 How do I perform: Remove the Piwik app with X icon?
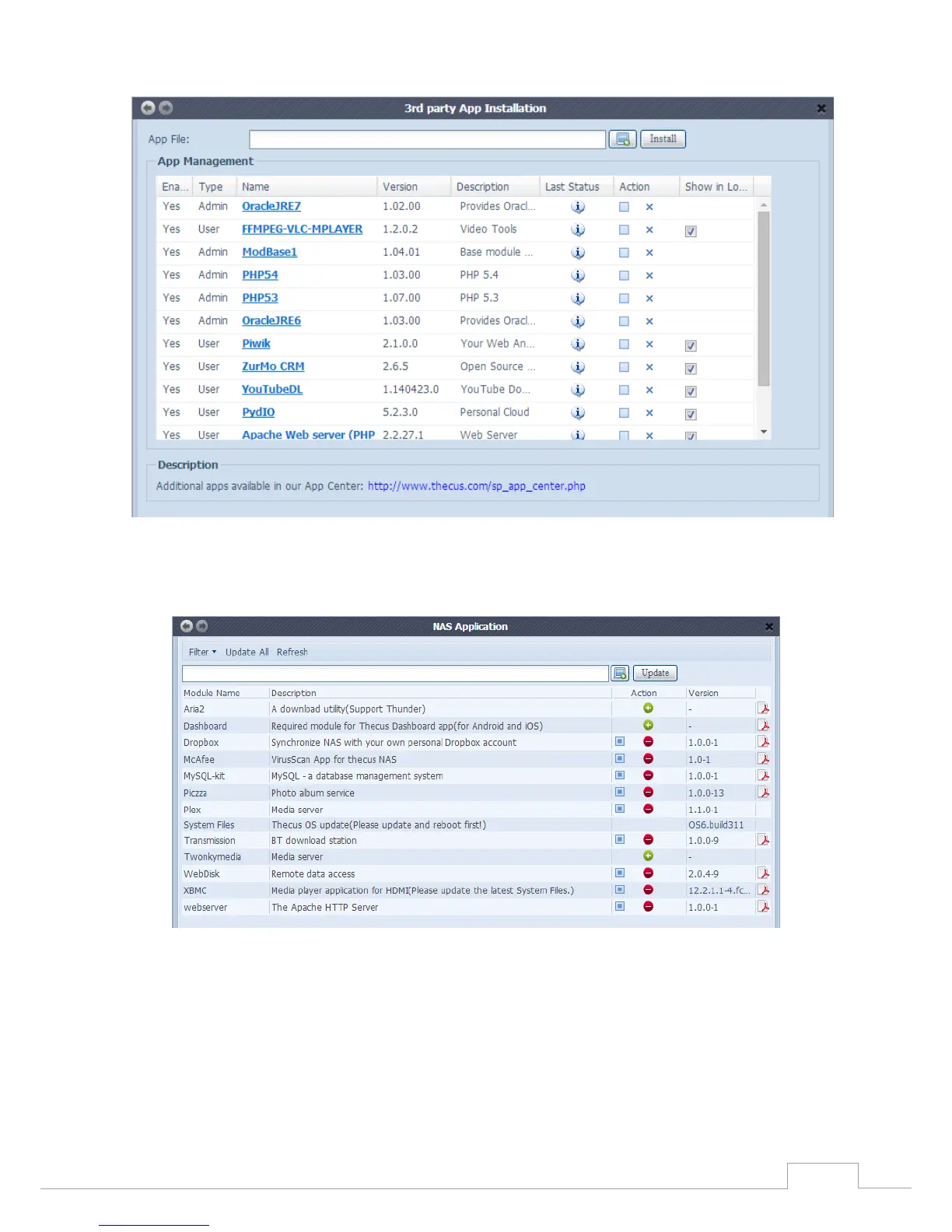coord(649,345)
